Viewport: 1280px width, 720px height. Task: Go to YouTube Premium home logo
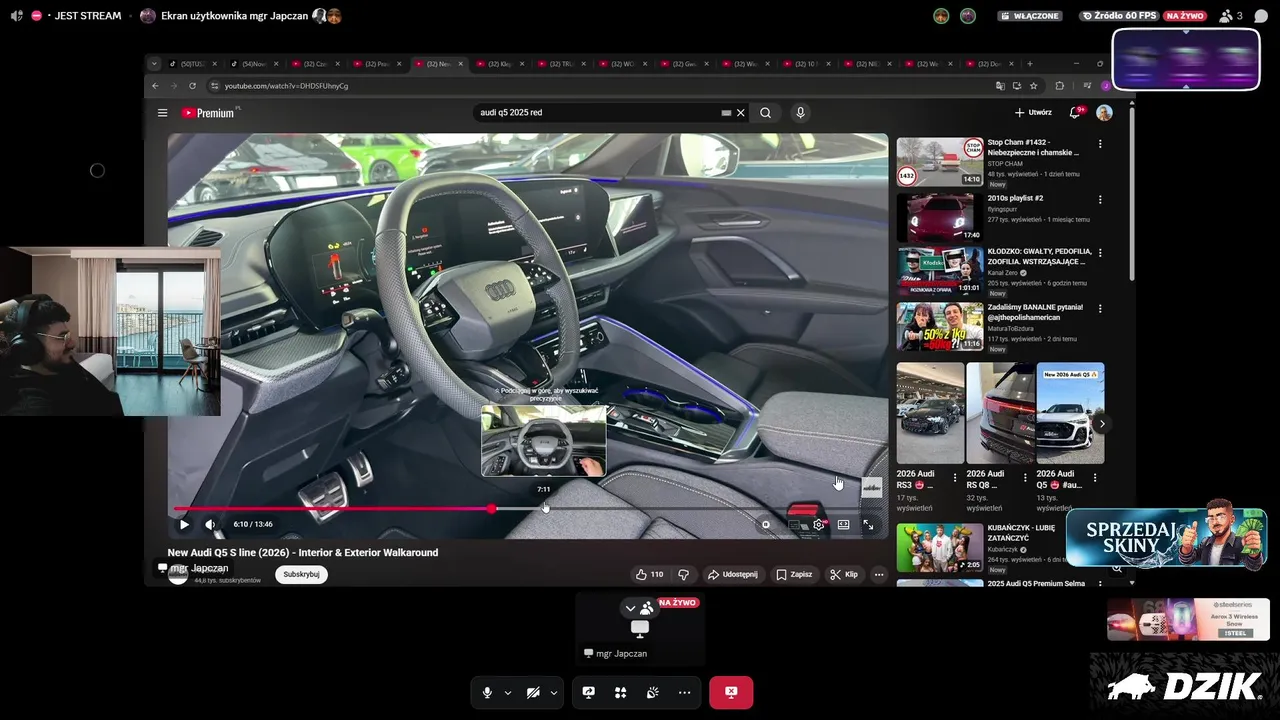208,113
